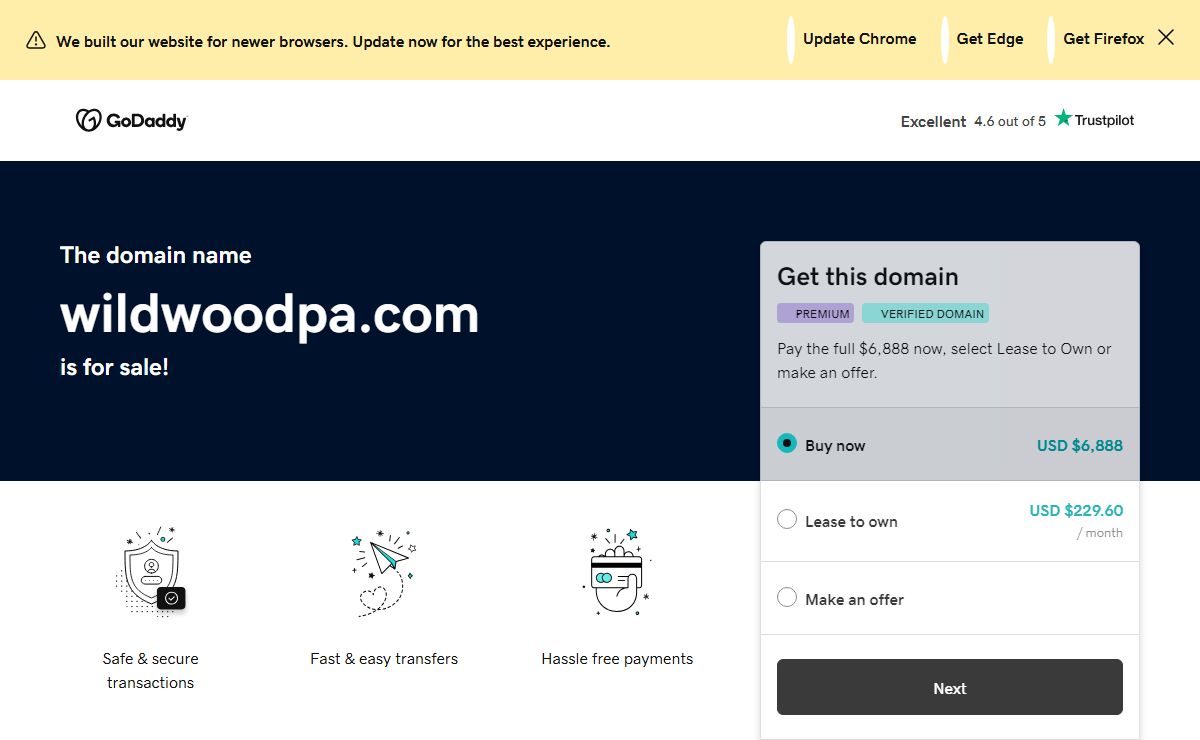Click the GoDaddy logo

pyautogui.click(x=131, y=120)
